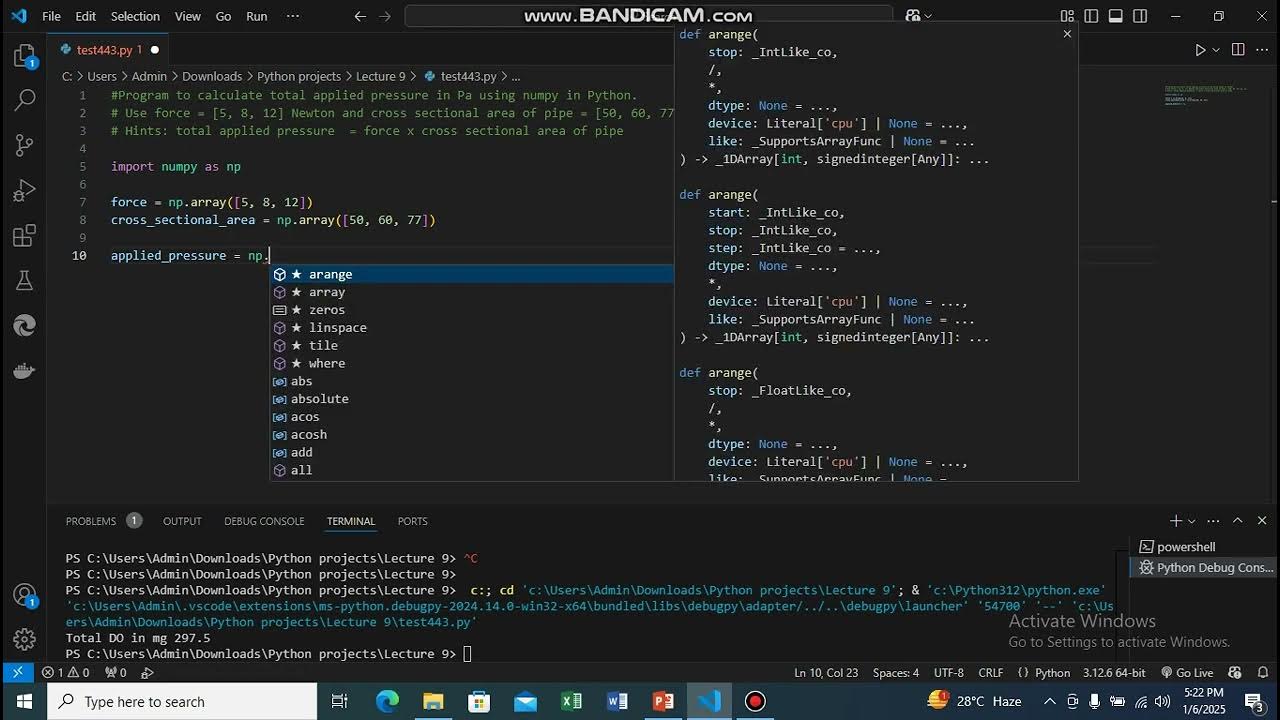Open the Source Control view

coord(24,146)
